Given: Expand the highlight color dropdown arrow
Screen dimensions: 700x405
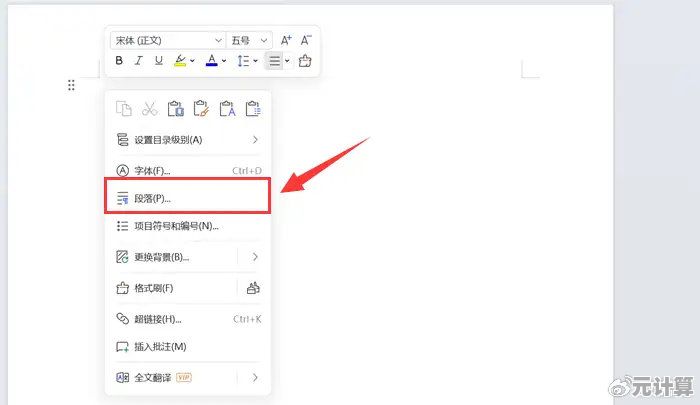Looking at the screenshot, I should click(x=193, y=61).
